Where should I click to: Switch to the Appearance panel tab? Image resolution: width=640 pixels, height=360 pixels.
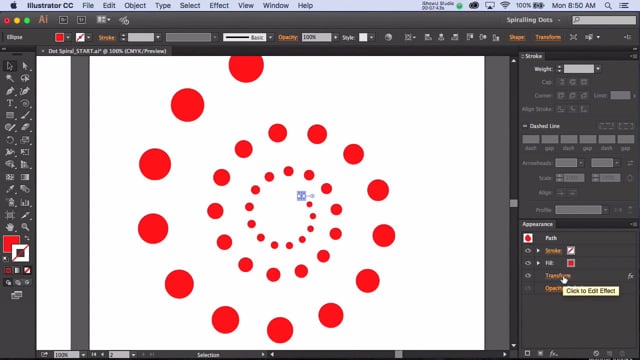click(x=538, y=224)
